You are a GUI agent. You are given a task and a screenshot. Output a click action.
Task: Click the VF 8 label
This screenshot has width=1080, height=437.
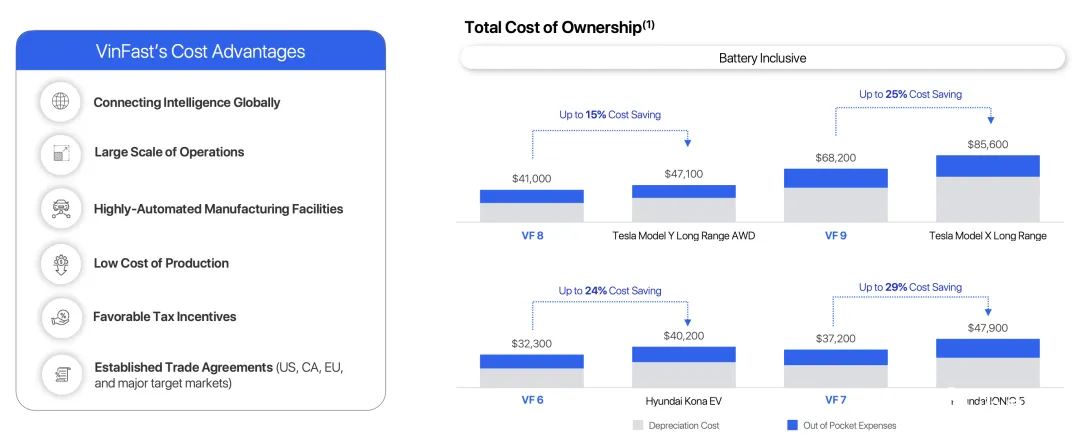coord(531,236)
